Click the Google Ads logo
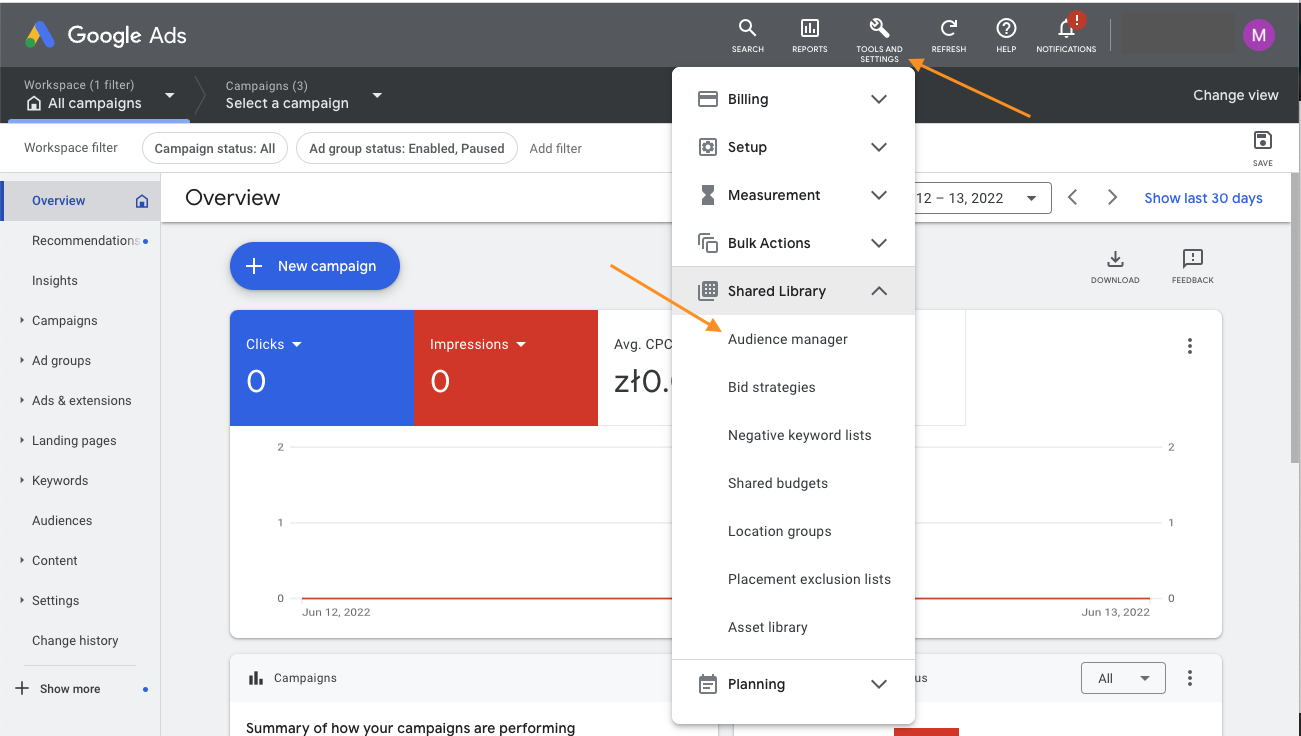 pos(106,35)
